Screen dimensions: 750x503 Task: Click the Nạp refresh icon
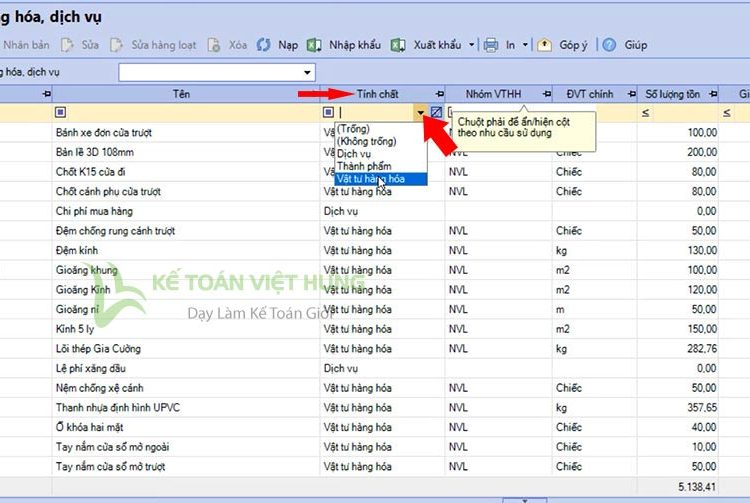click(x=264, y=45)
